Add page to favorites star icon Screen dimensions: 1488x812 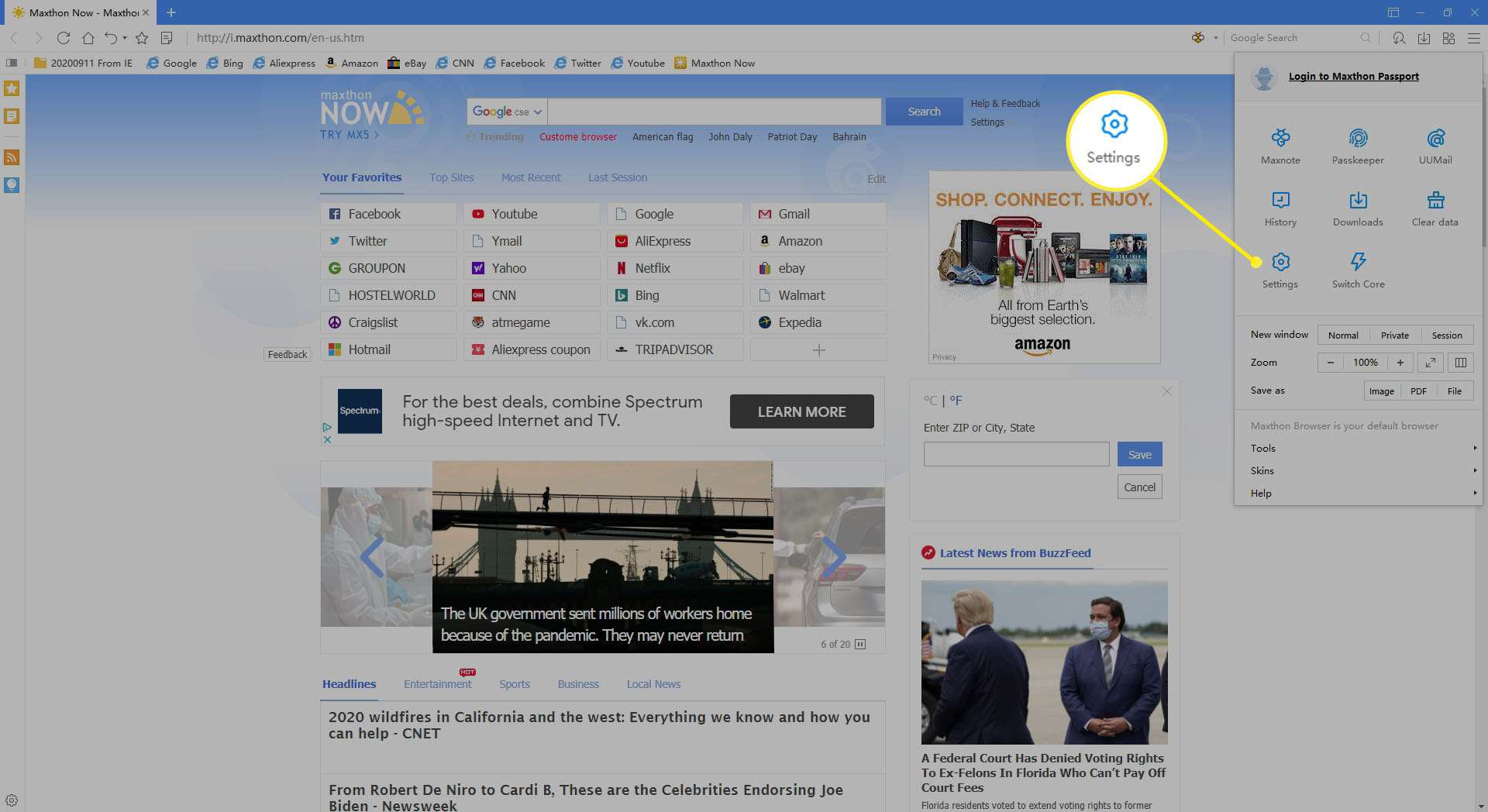point(142,37)
